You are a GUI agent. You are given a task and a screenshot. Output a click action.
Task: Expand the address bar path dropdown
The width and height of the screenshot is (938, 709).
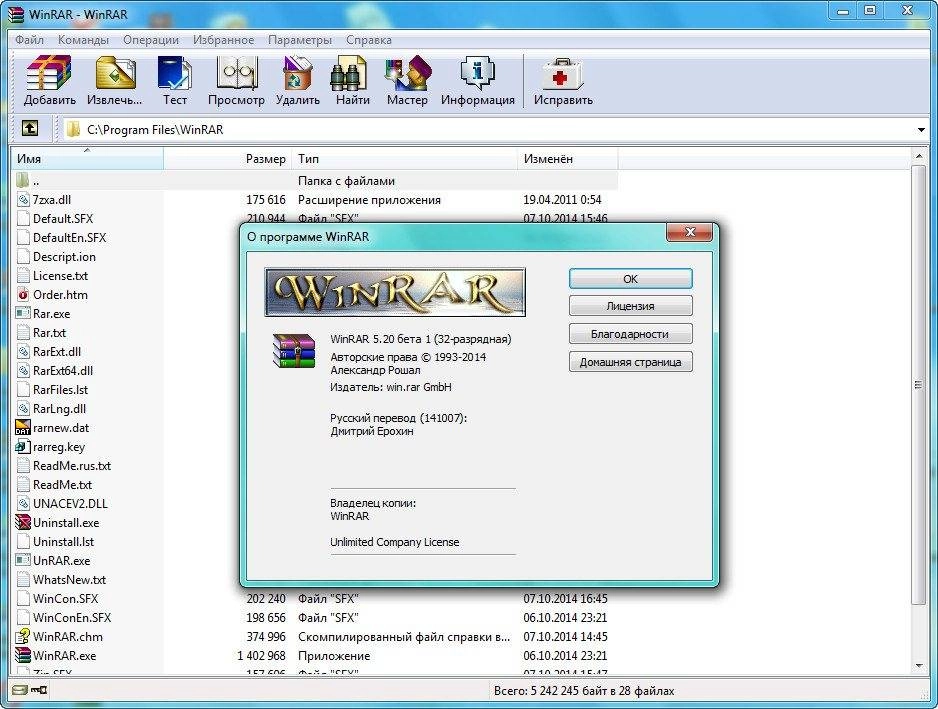[921, 130]
